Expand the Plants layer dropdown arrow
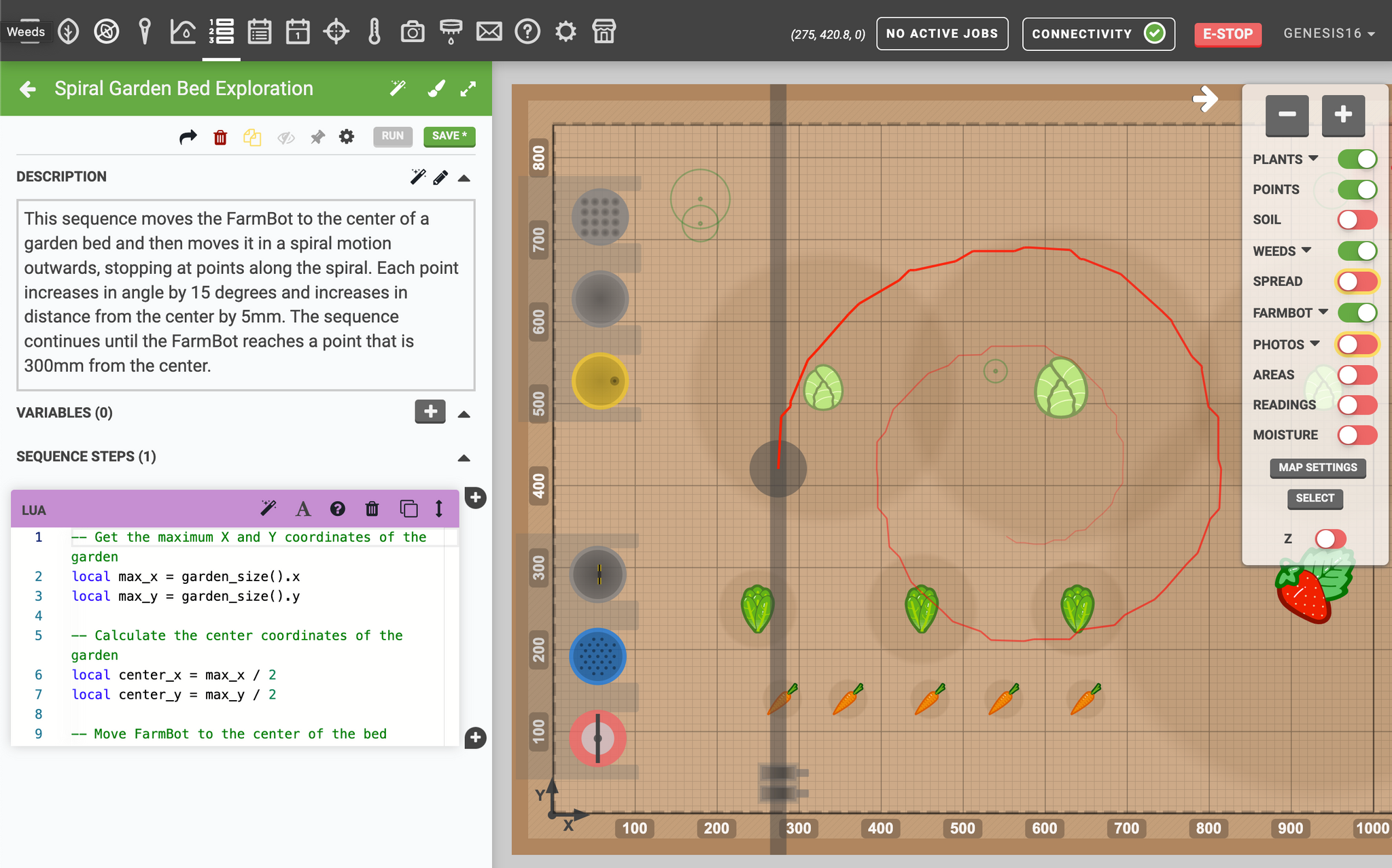The width and height of the screenshot is (1392, 868). point(1313,158)
